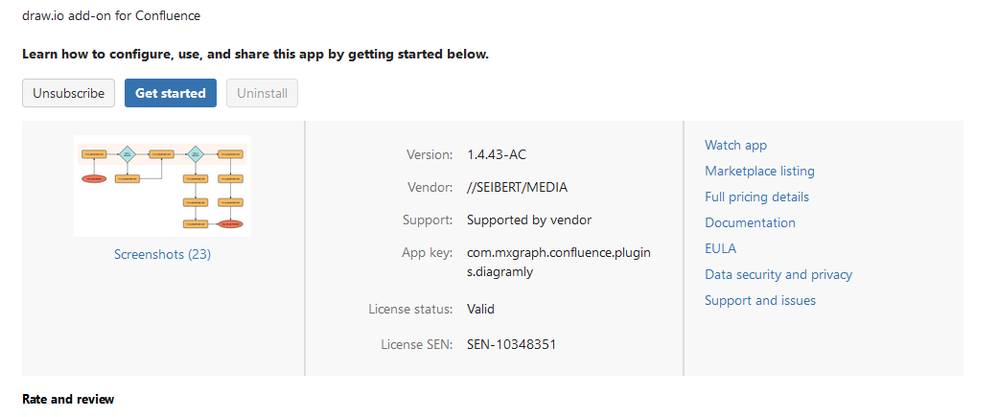The height and width of the screenshot is (417, 999).
Task: Click the draw.io add-on for Confluence title
Action: click(111, 16)
